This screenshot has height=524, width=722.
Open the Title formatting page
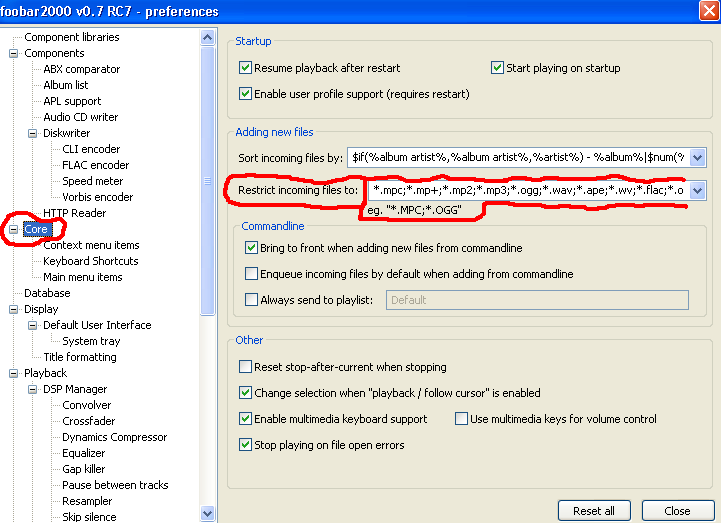coord(79,357)
